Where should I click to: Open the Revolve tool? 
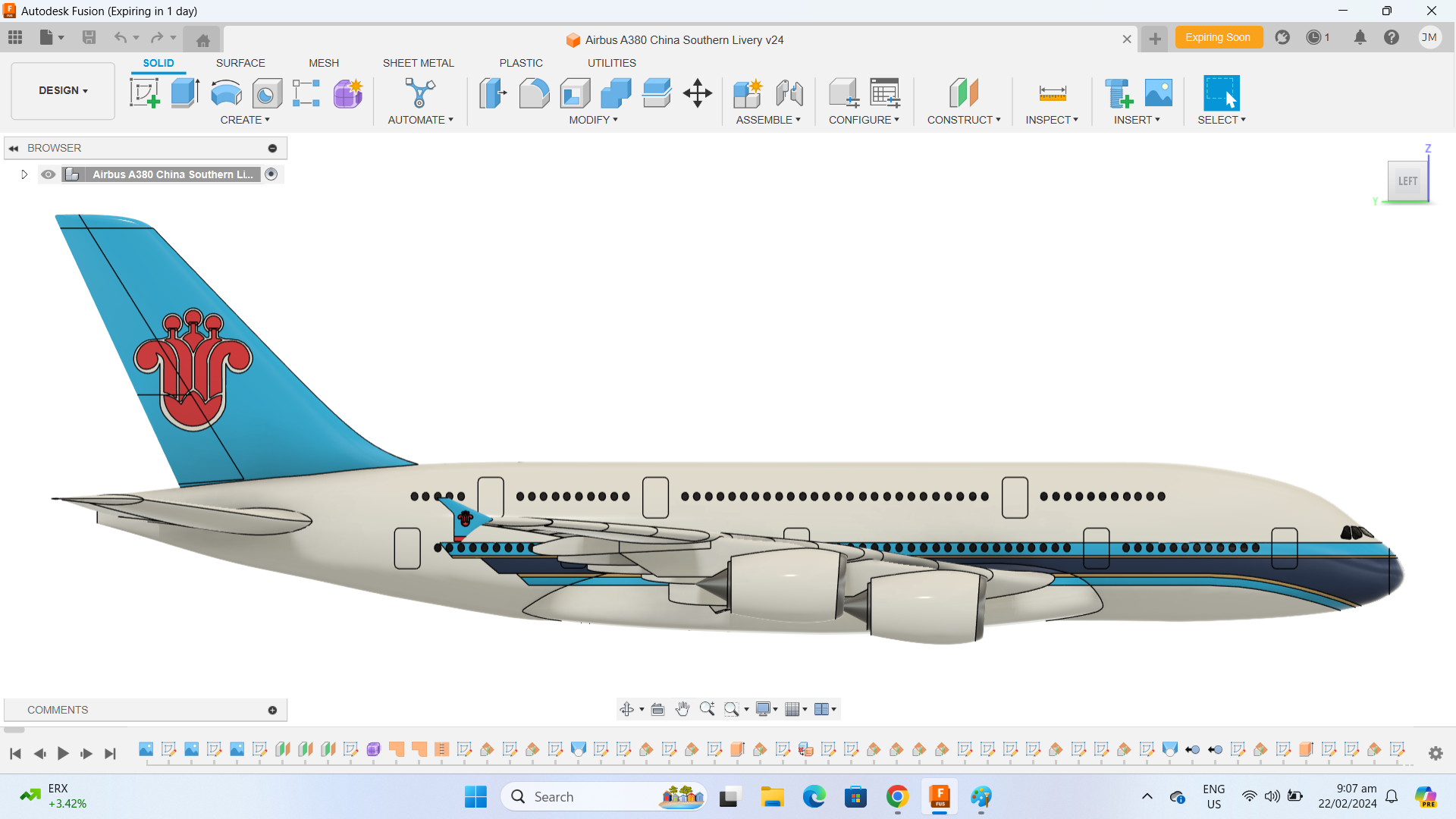pos(225,92)
